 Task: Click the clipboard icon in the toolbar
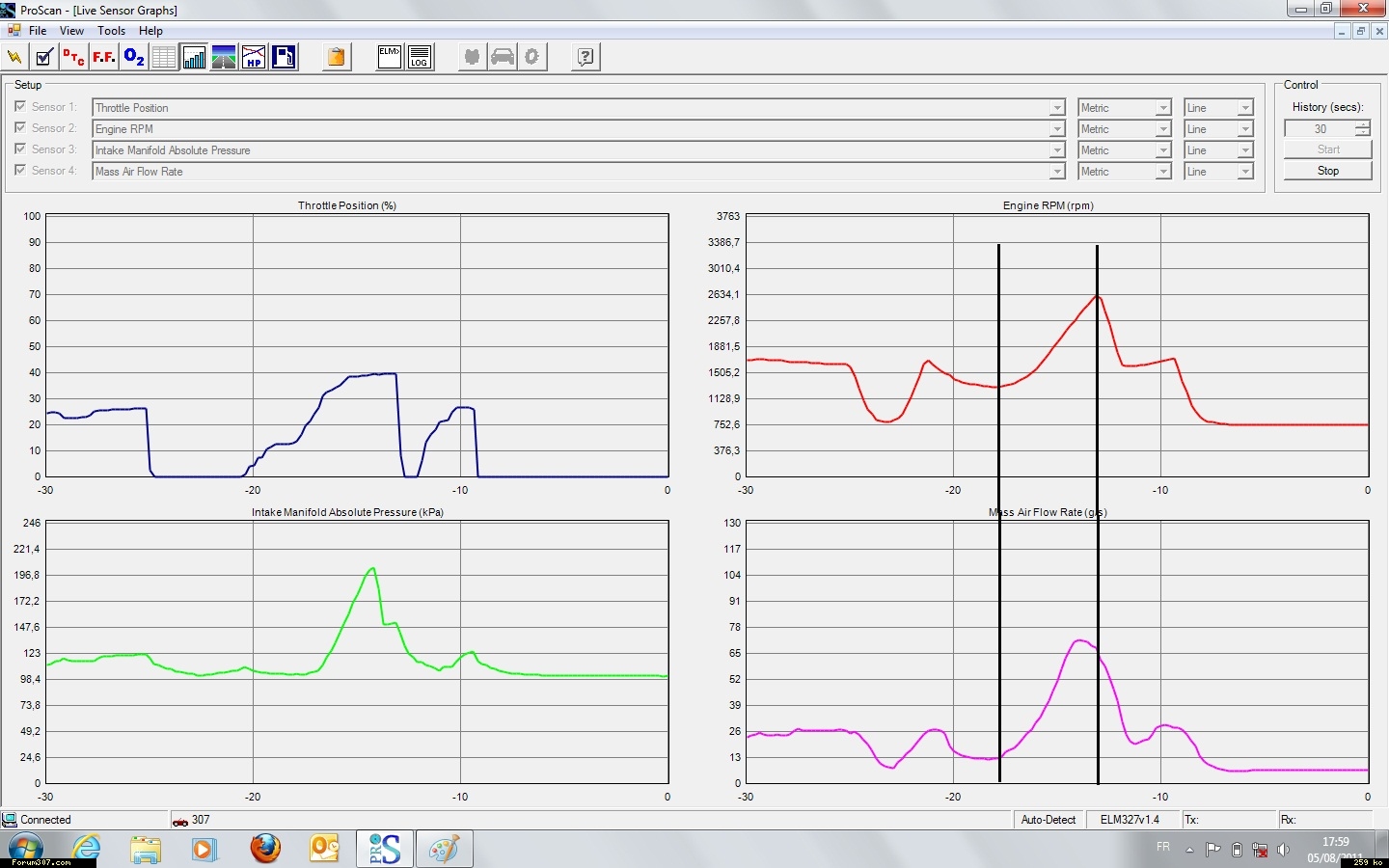point(336,58)
